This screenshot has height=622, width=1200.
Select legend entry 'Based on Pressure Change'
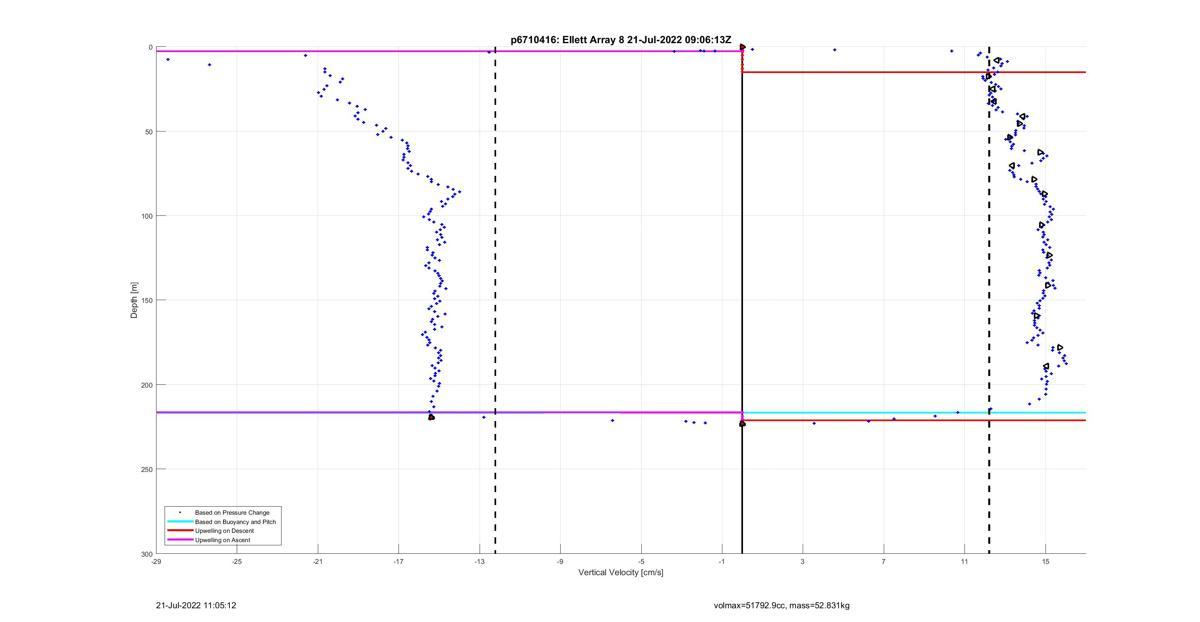tap(232, 512)
